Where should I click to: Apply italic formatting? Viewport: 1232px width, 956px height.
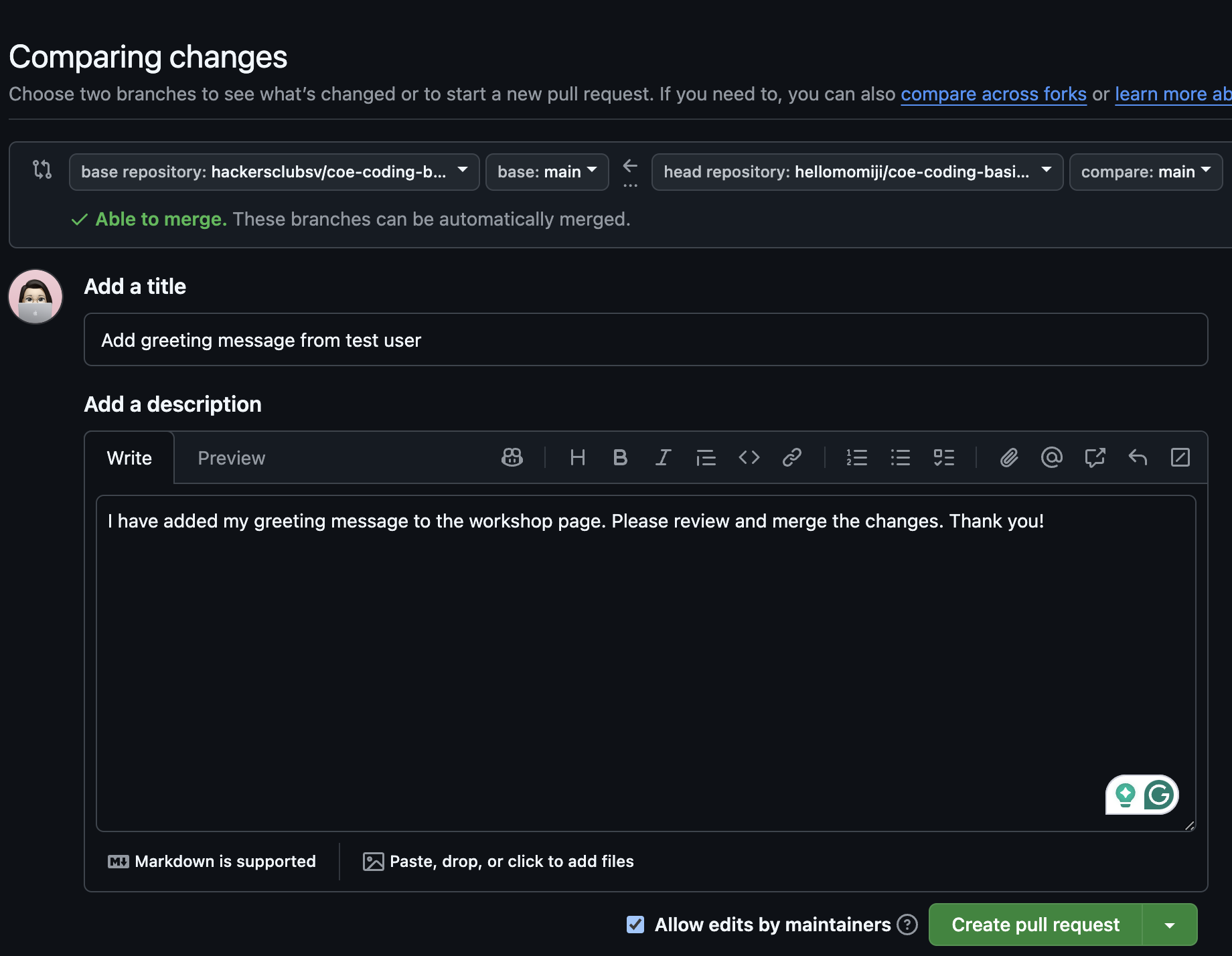pos(662,457)
